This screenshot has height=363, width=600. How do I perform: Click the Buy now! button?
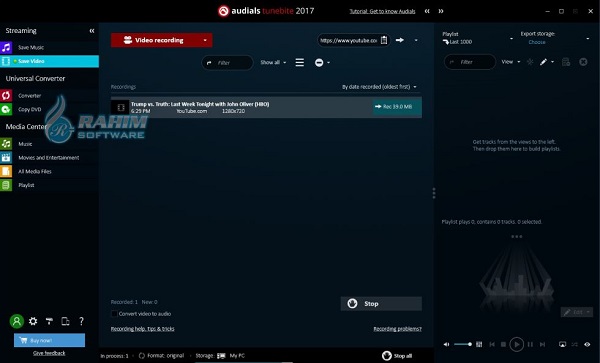(x=49, y=340)
